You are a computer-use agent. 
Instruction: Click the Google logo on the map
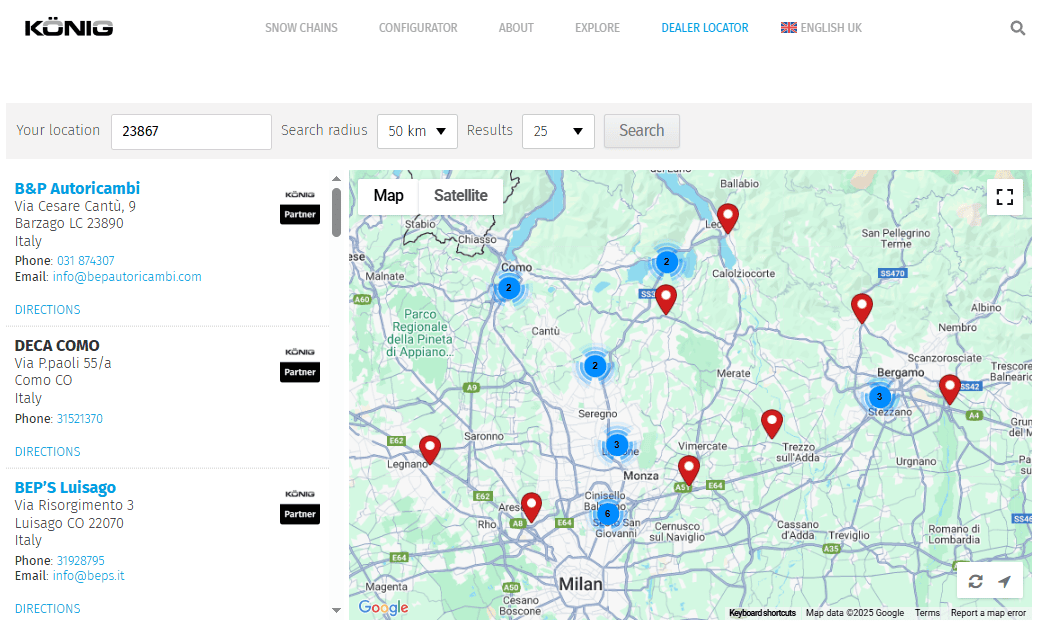click(x=383, y=607)
